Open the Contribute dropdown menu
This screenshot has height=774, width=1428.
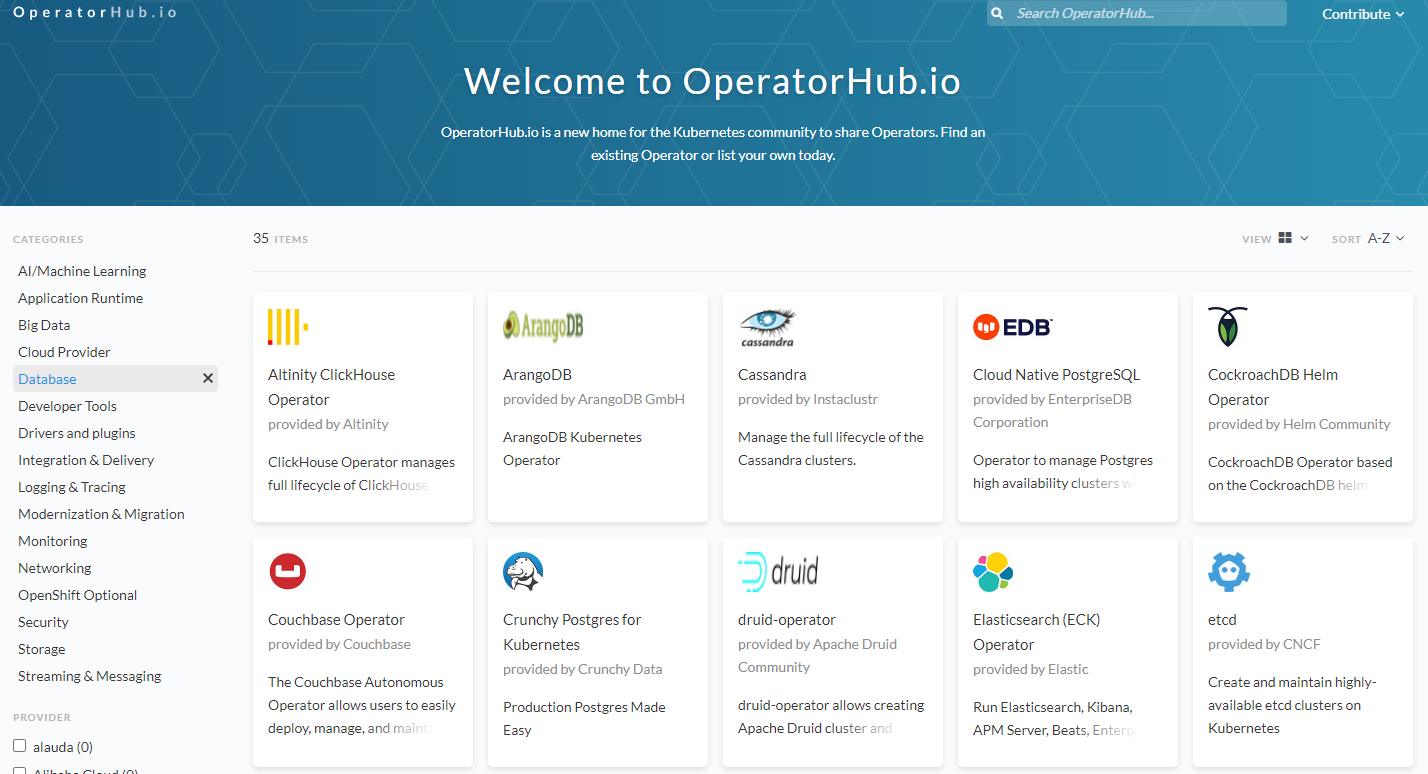pos(1362,13)
